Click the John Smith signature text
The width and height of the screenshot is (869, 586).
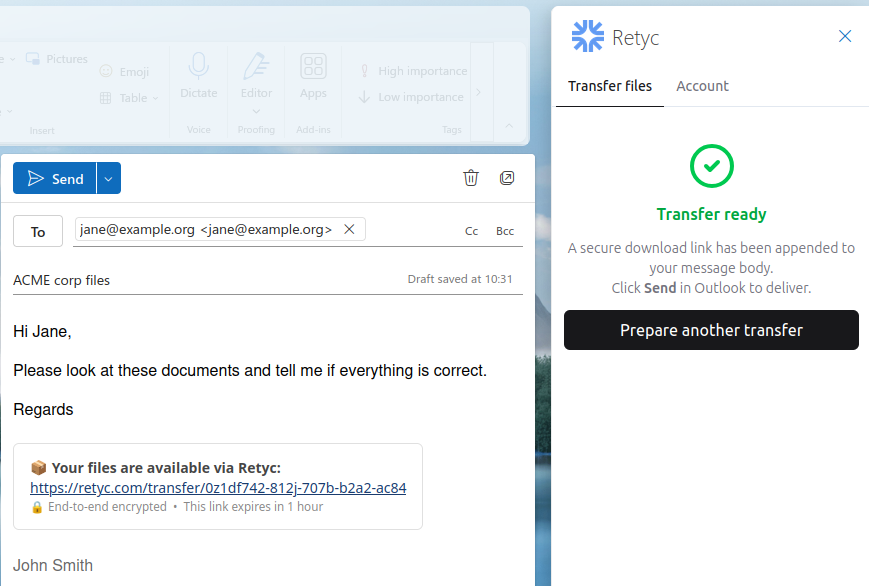pyautogui.click(x=53, y=565)
